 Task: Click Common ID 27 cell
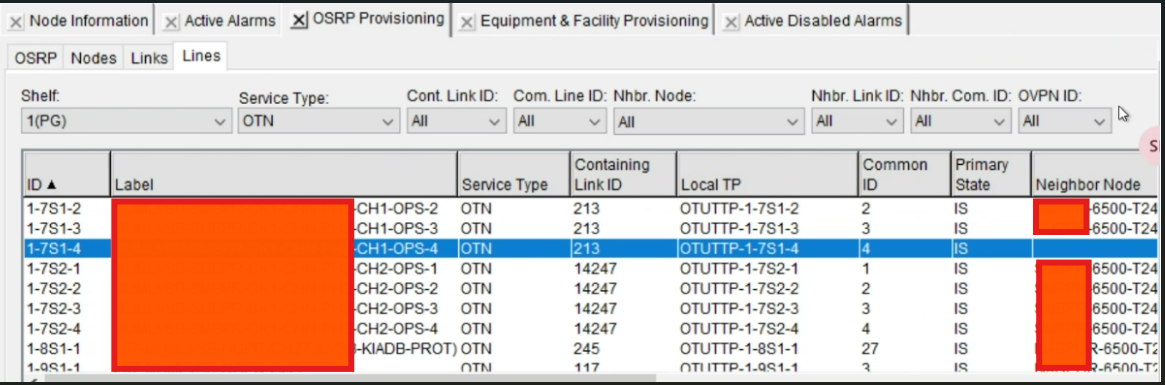pos(905,349)
